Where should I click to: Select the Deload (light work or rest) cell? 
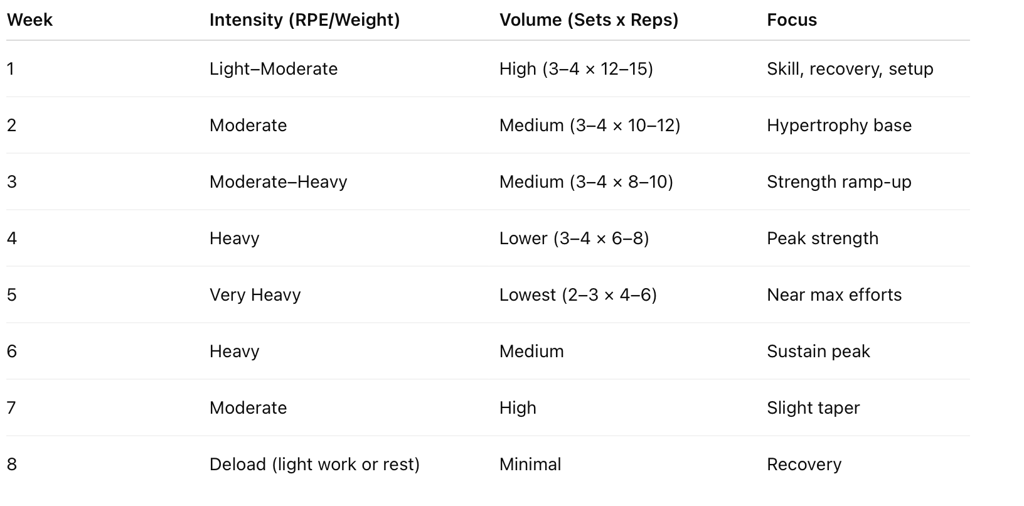click(x=314, y=464)
